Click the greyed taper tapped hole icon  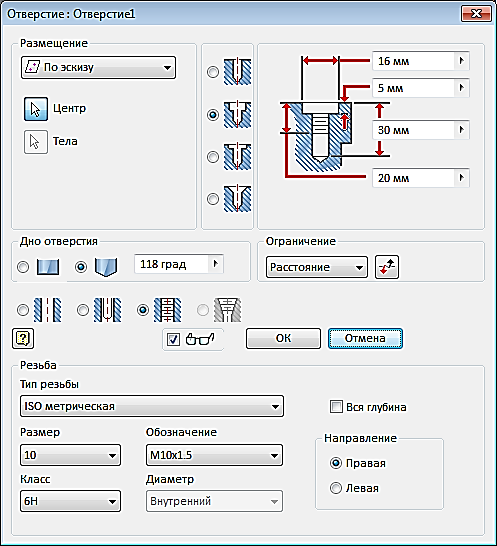point(227,310)
